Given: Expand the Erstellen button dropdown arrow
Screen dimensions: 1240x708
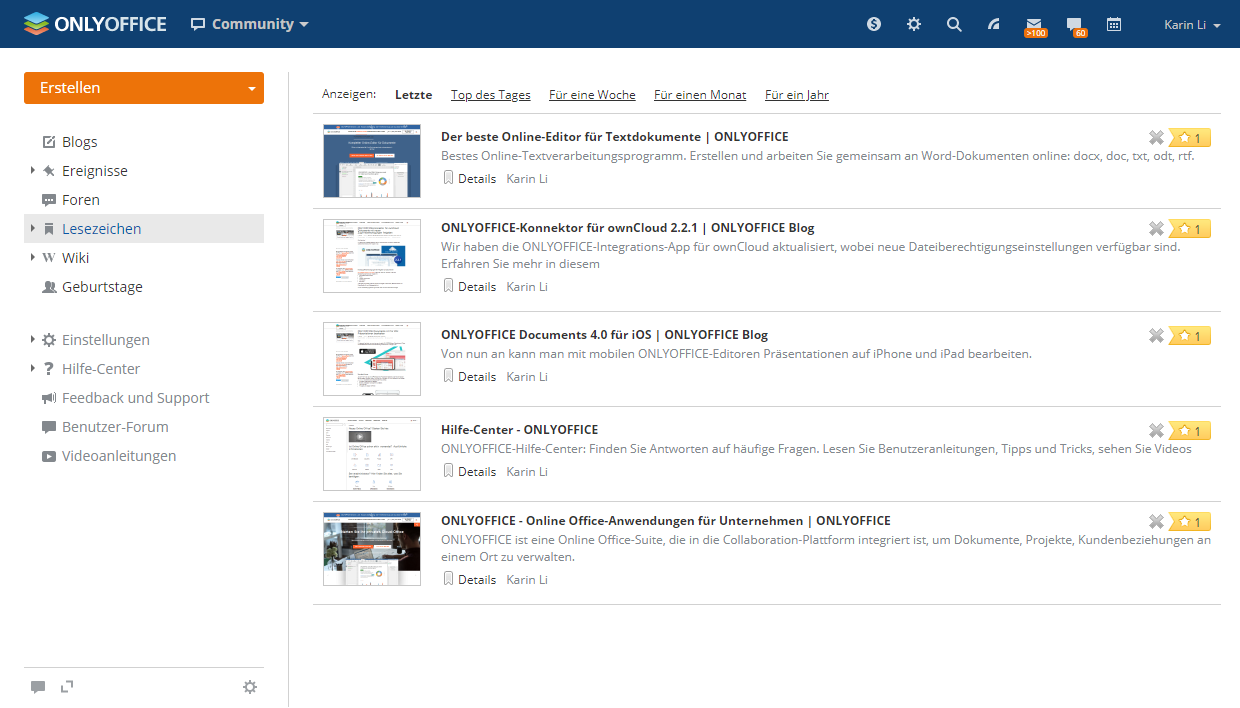Looking at the screenshot, I should [251, 88].
